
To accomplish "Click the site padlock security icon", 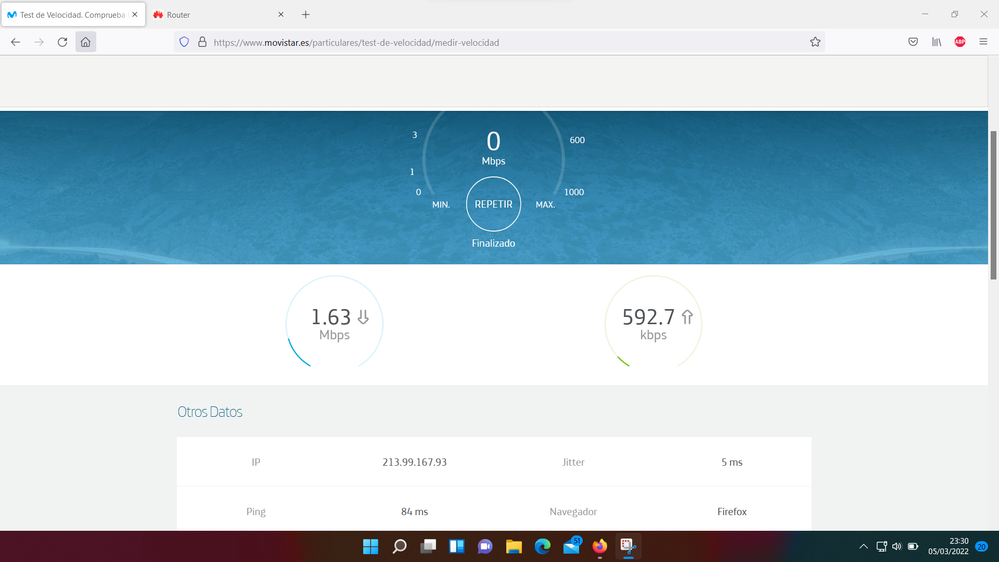I will (x=202, y=42).
